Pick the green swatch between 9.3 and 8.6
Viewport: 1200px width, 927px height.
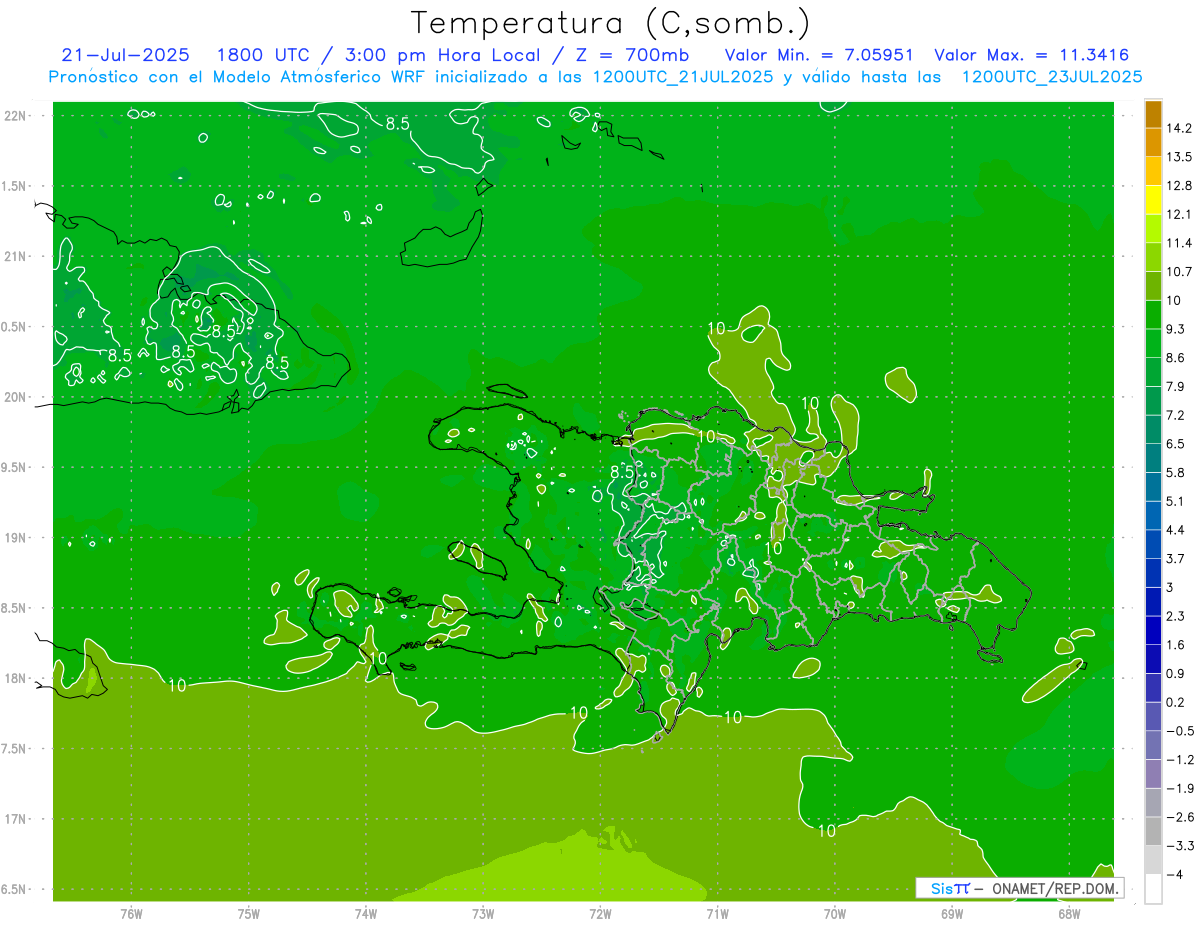coord(1153,343)
